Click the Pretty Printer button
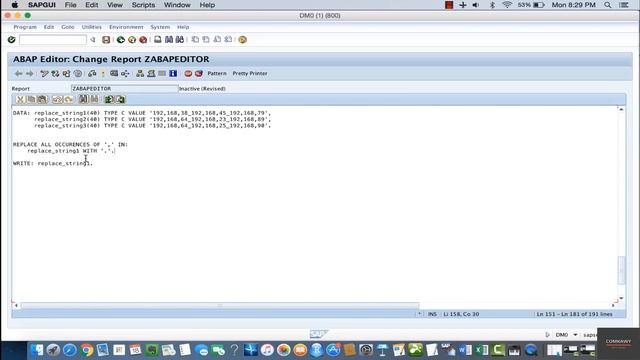Screen dimensions: 640x360 [x=250, y=73]
